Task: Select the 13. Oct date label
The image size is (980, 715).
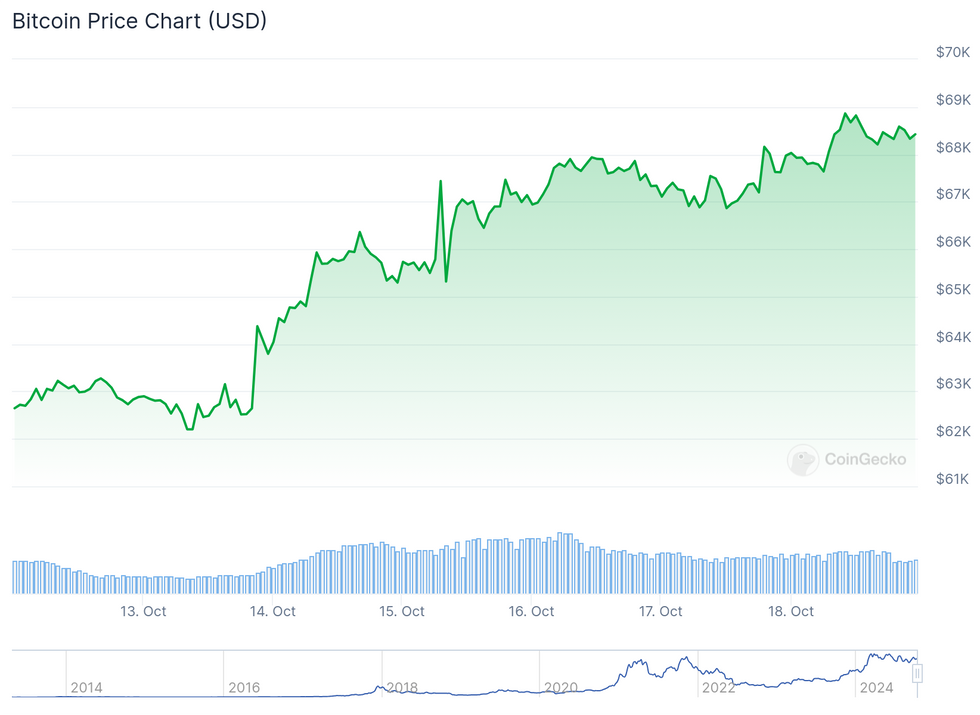Action: 143,611
